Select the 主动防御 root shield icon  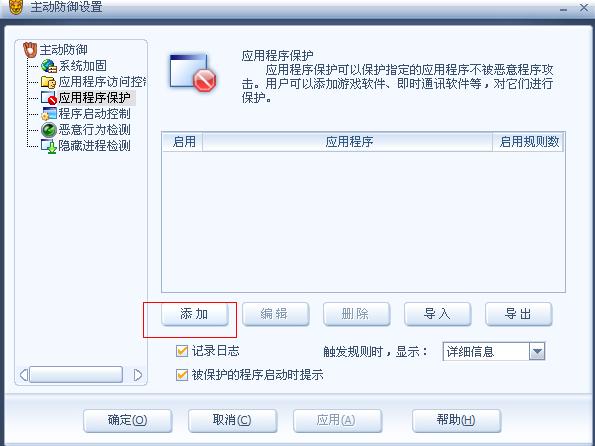pos(30,50)
